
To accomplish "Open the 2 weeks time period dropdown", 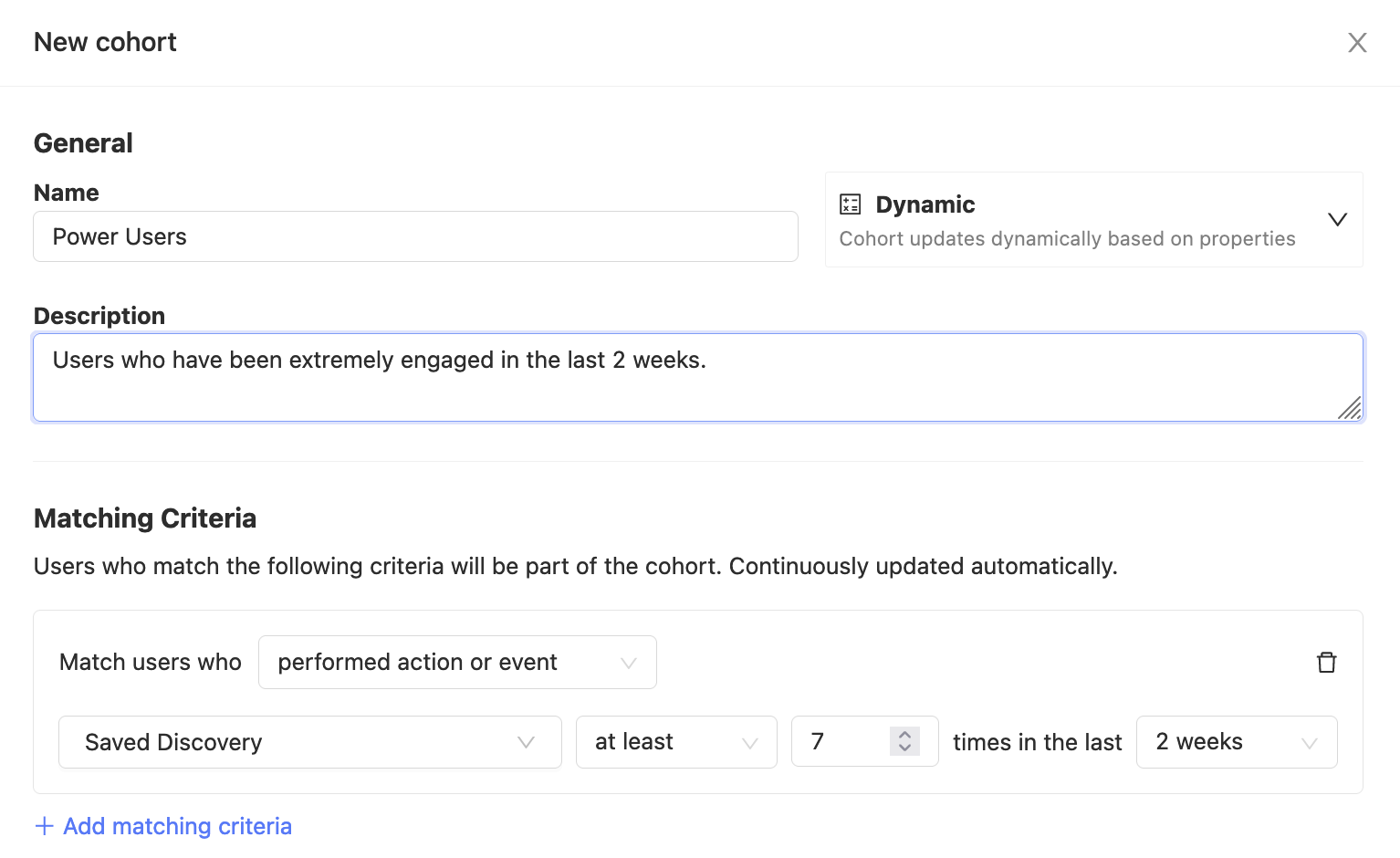I will 1237,742.
